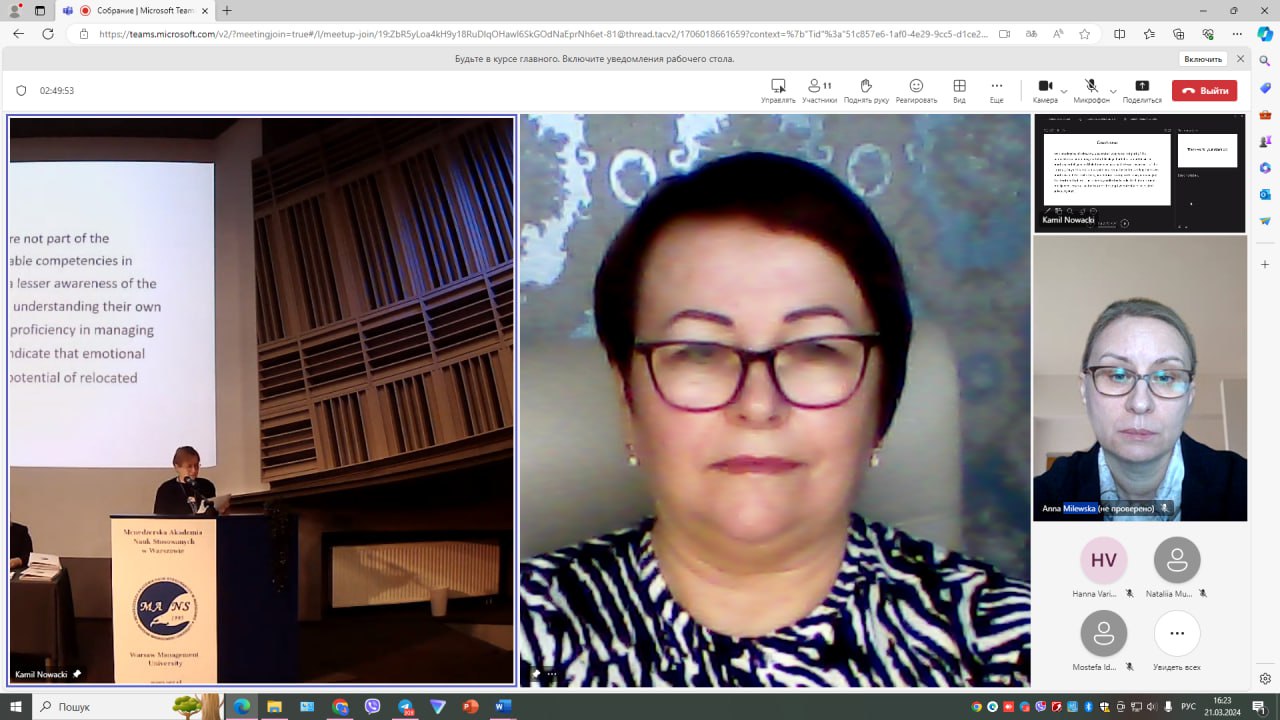
Task: Click the Hanna HV participant avatar
Action: click(x=1103, y=561)
